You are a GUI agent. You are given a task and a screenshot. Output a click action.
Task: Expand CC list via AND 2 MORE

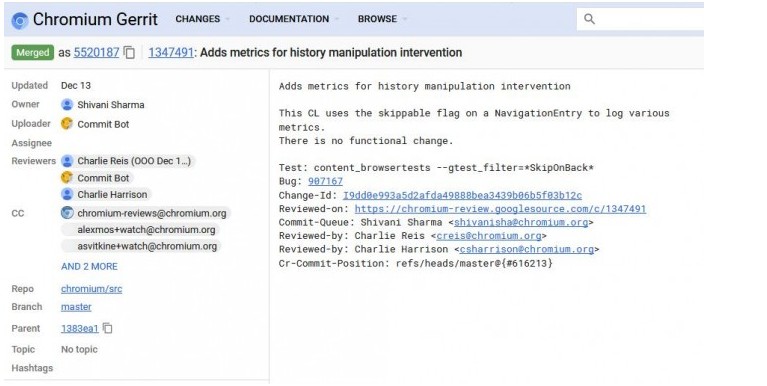[89, 267]
